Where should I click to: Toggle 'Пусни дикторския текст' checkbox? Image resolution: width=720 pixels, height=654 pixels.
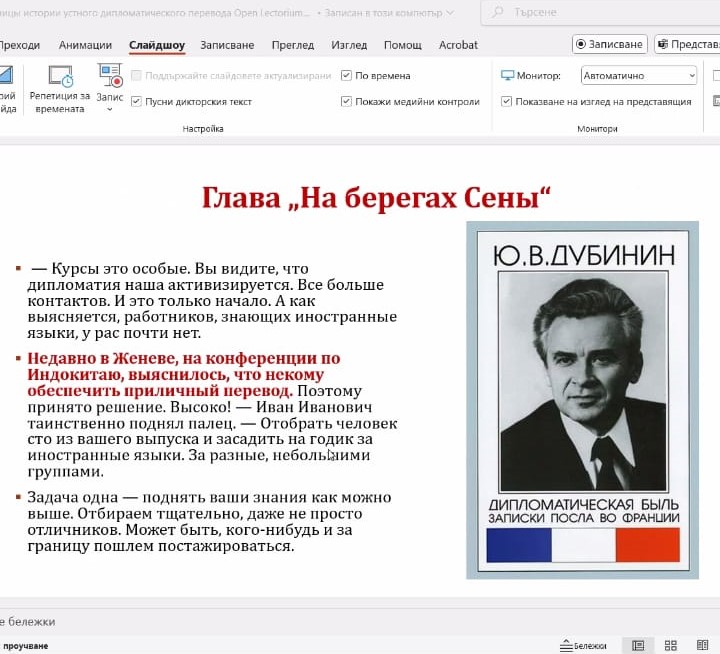click(x=136, y=102)
